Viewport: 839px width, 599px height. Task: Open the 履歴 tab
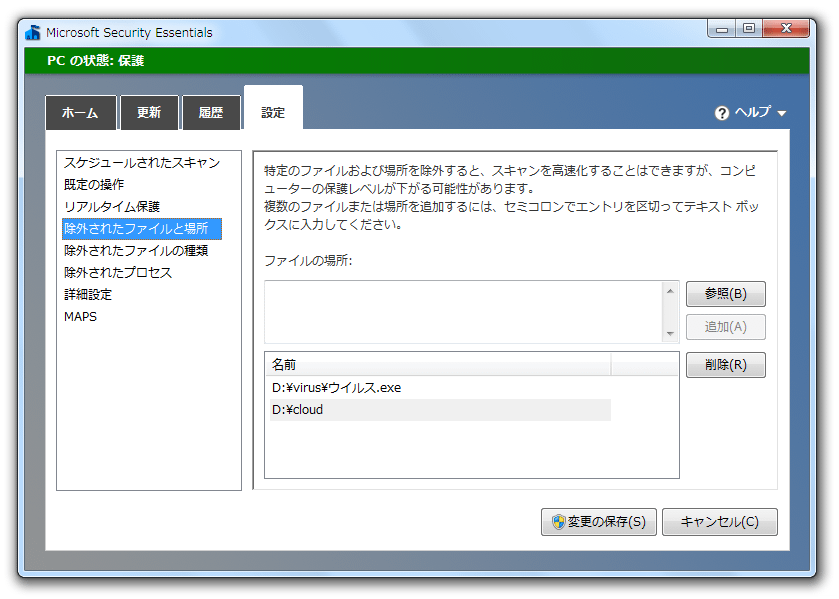point(211,112)
